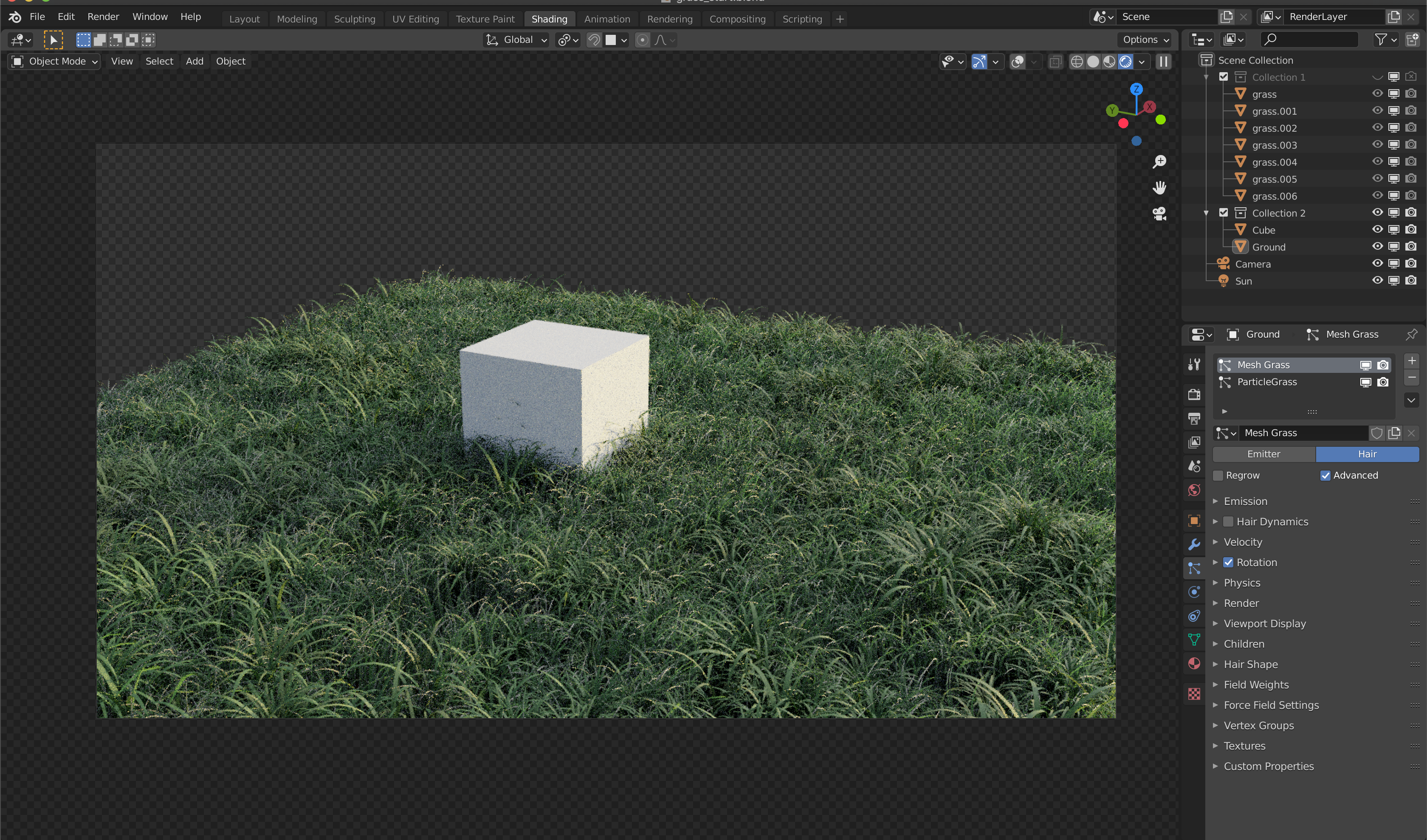Open the World properties tab
1427x840 pixels.
tap(1194, 490)
